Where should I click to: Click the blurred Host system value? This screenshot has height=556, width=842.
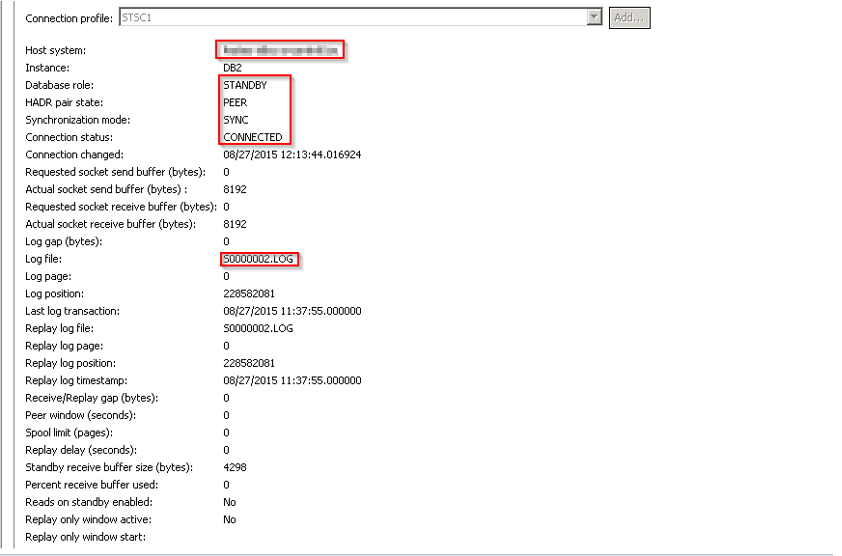(x=280, y=50)
